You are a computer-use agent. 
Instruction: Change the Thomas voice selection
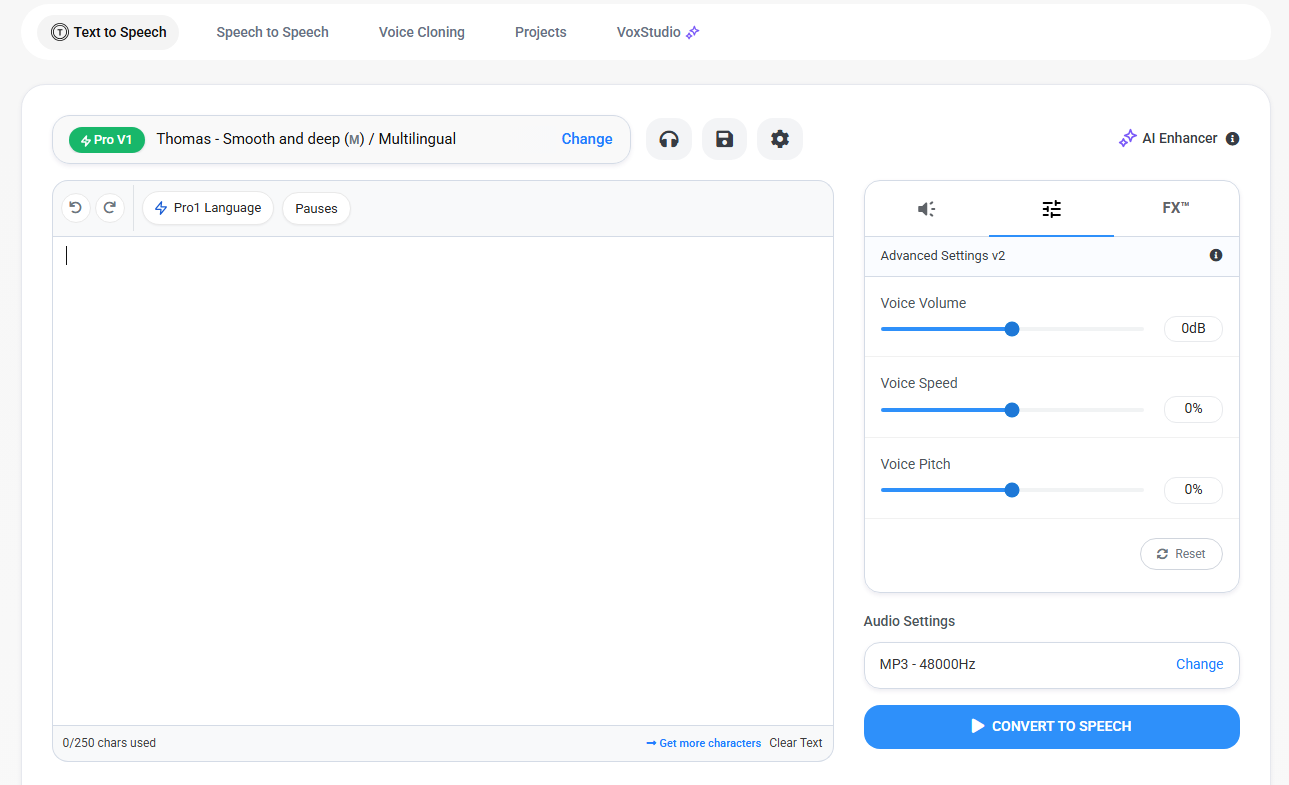pyautogui.click(x=587, y=139)
